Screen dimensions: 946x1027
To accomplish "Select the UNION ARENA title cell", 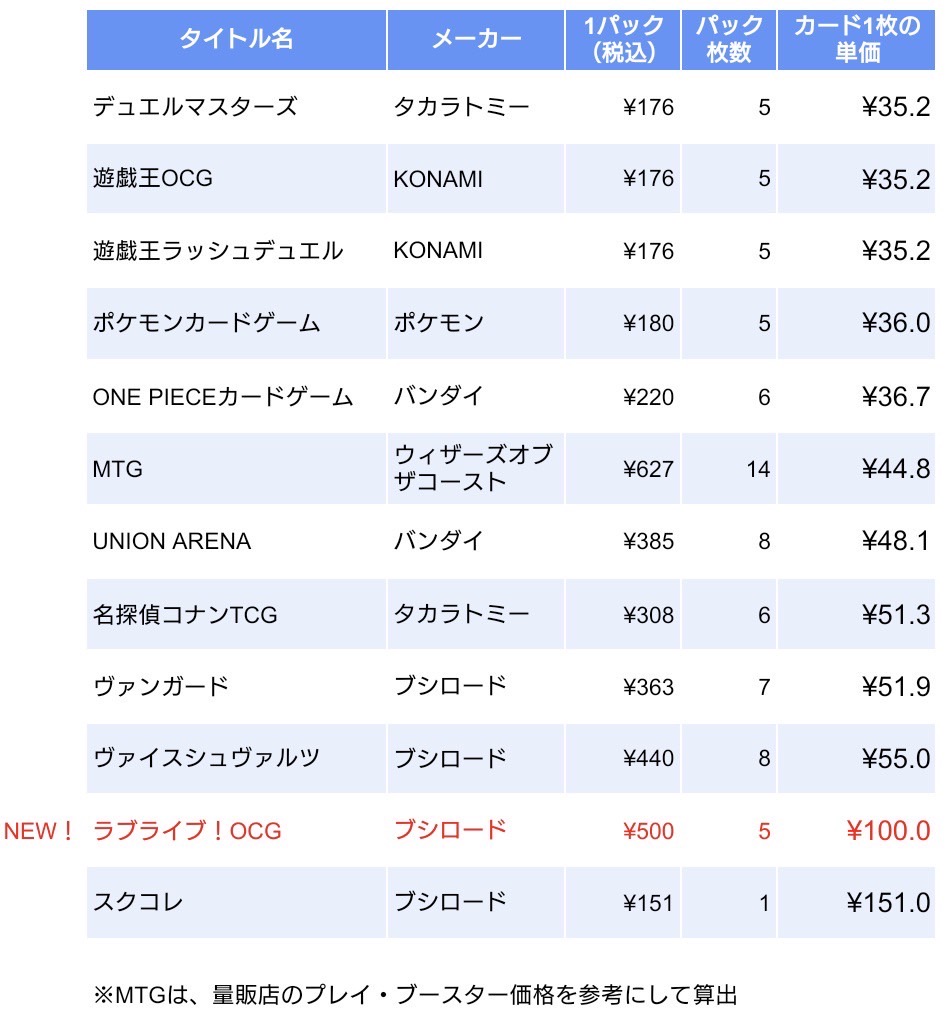I will pos(172,541).
